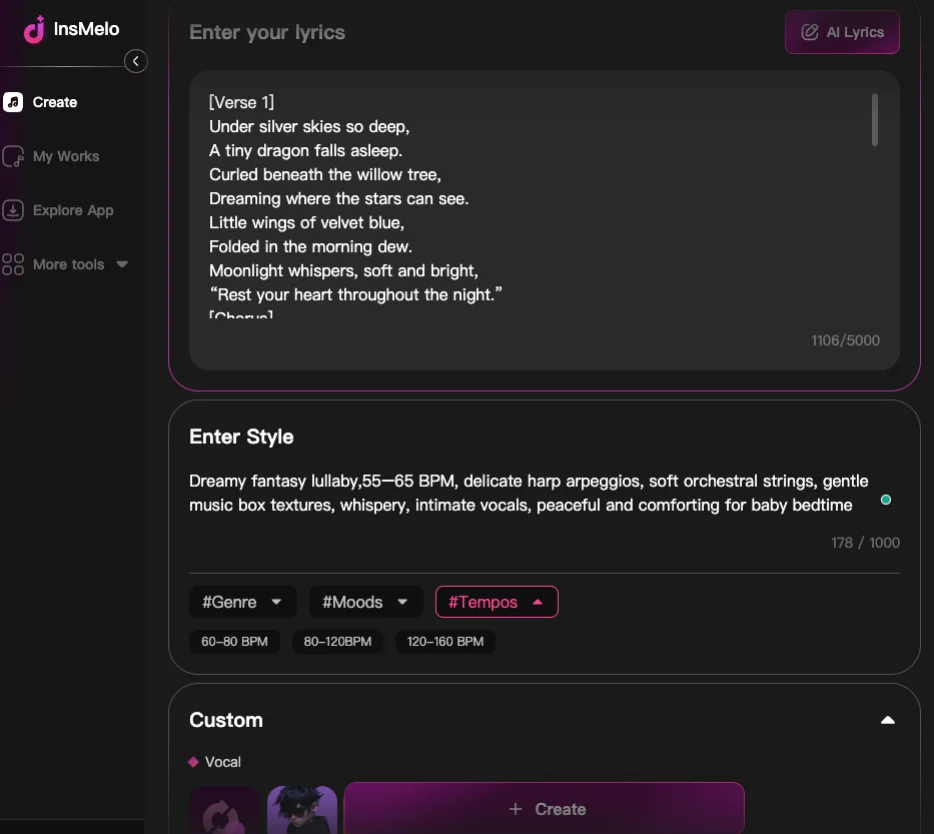This screenshot has width=934, height=834.
Task: Click the plus icon on Create button
Action: click(x=515, y=809)
